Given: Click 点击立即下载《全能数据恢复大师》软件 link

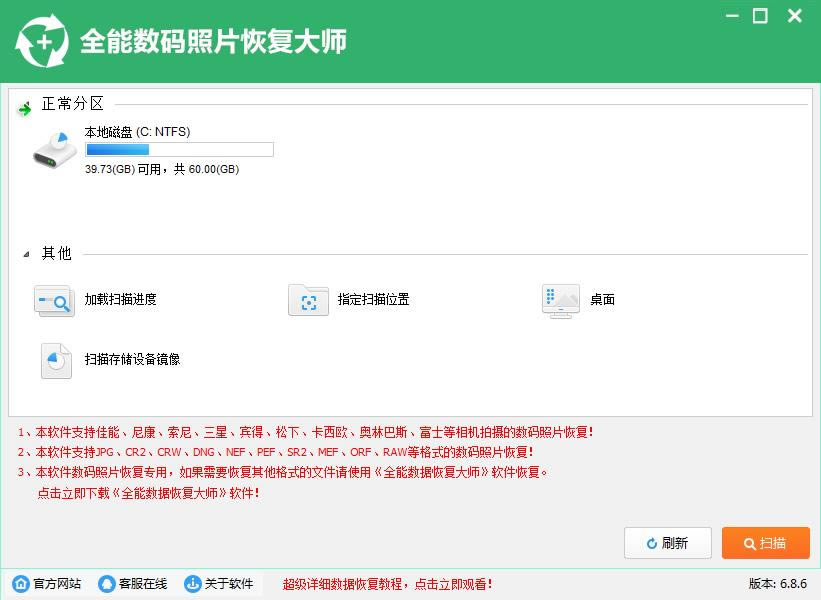Looking at the screenshot, I should click(x=149, y=493).
